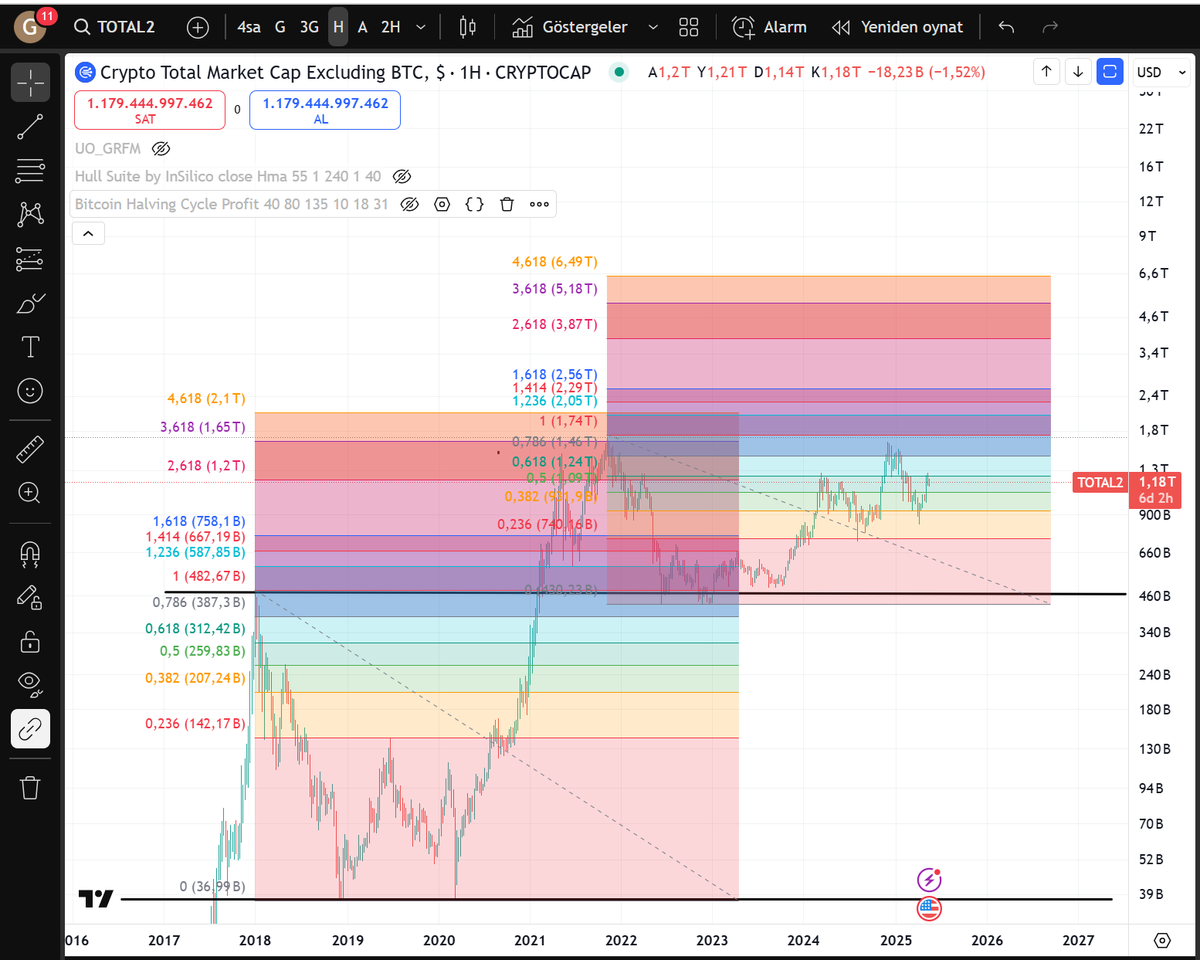
Task: Click the blue AL buy button
Action: point(325,110)
